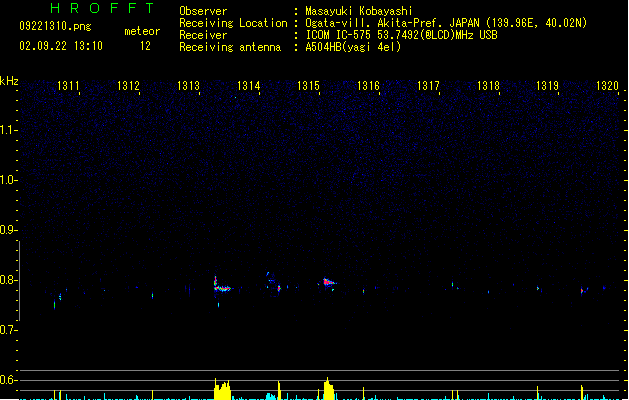The image size is (629, 400).
Task: Click the small echo just before 1320
Action: (584, 290)
